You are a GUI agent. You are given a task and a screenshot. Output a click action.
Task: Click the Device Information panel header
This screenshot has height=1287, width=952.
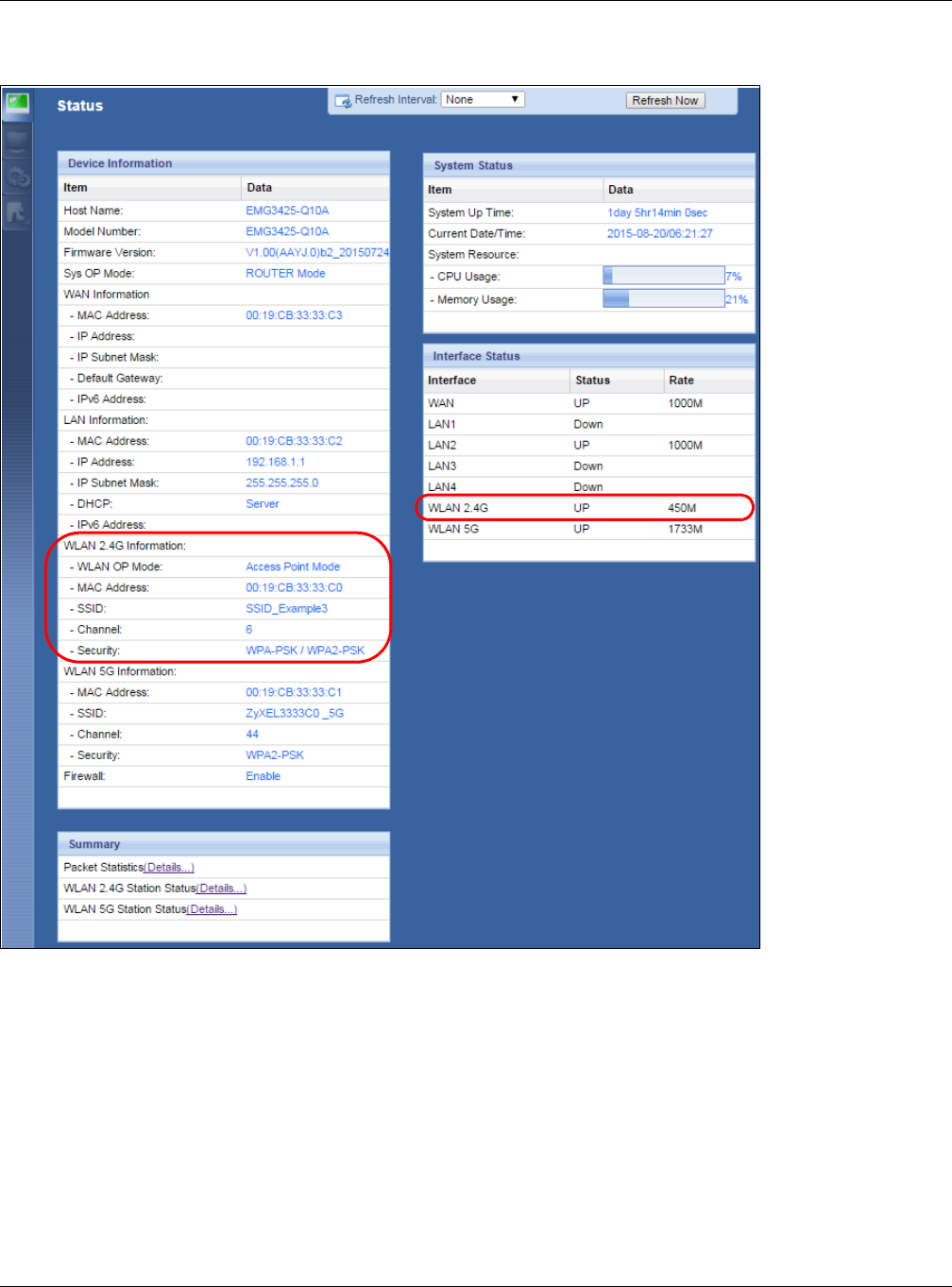point(224,163)
